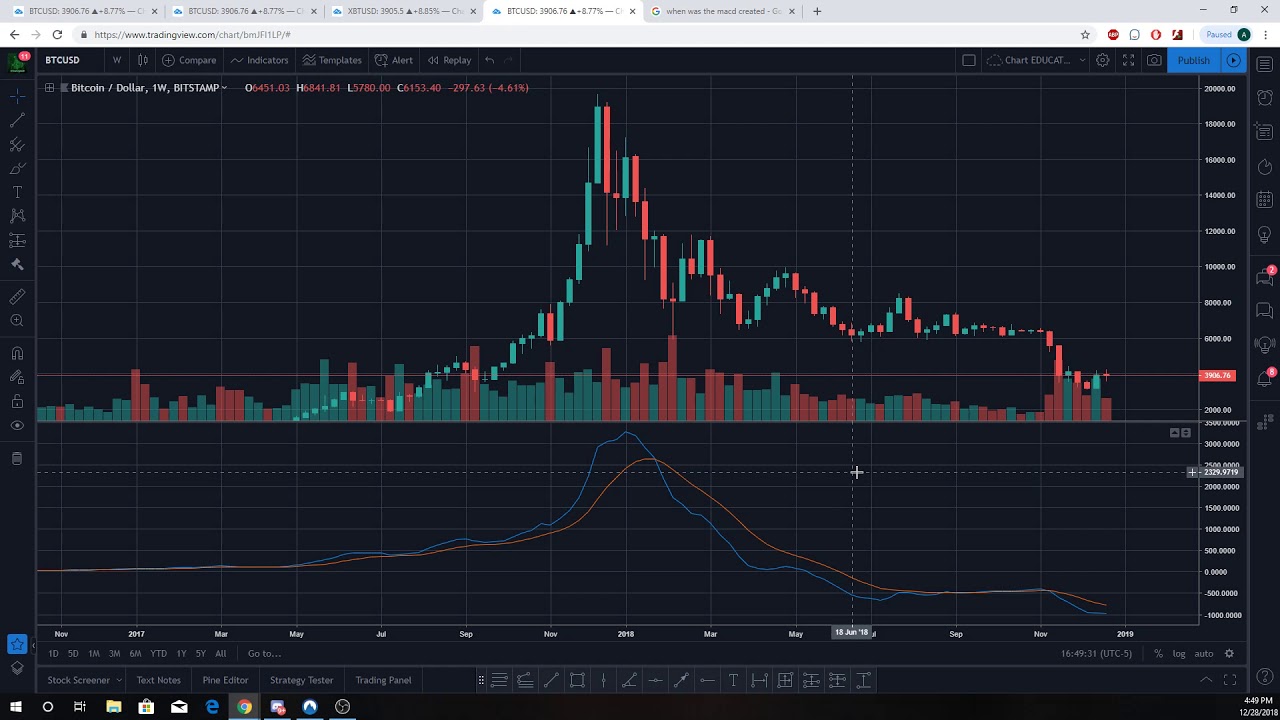Open chat bubble with 2 notifications
This screenshot has height=720, width=1280.
click(x=1264, y=277)
